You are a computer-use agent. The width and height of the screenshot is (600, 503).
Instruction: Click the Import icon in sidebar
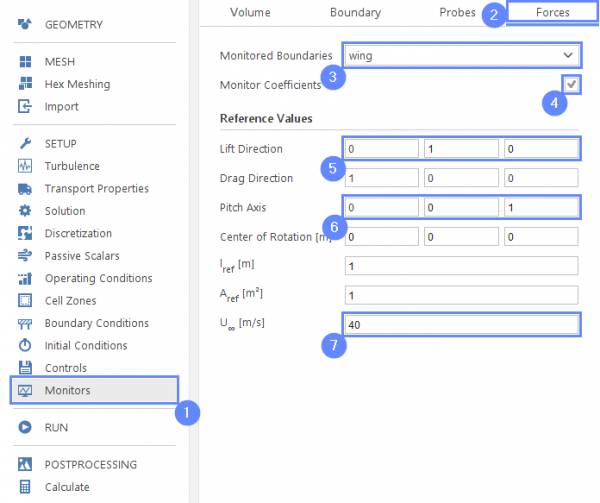point(25,107)
